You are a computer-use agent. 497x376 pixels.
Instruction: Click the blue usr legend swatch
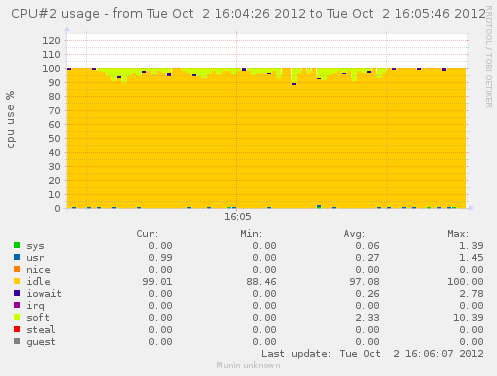17,257
